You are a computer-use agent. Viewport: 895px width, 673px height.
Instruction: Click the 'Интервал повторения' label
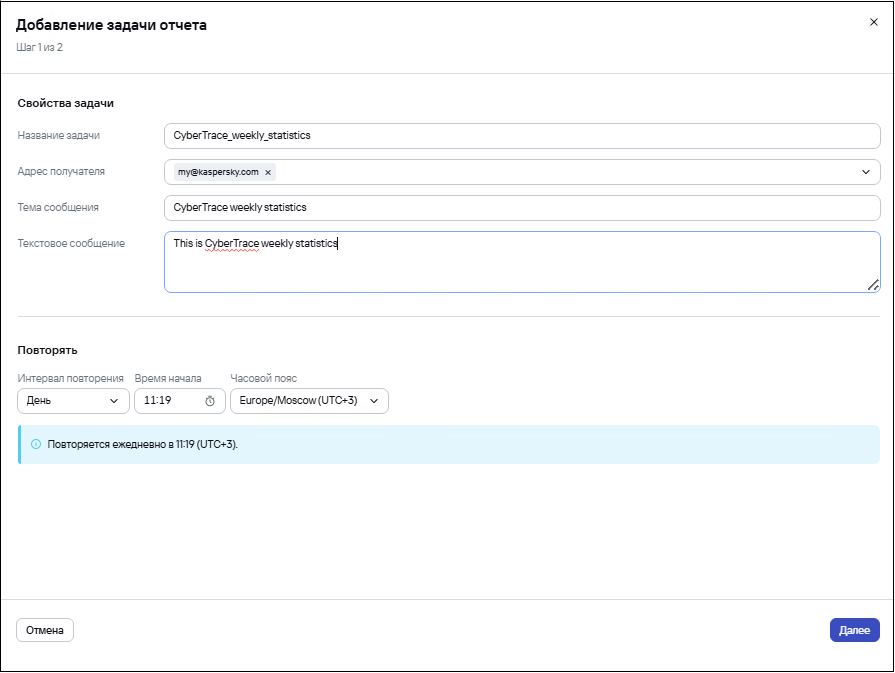pyautogui.click(x=71, y=378)
